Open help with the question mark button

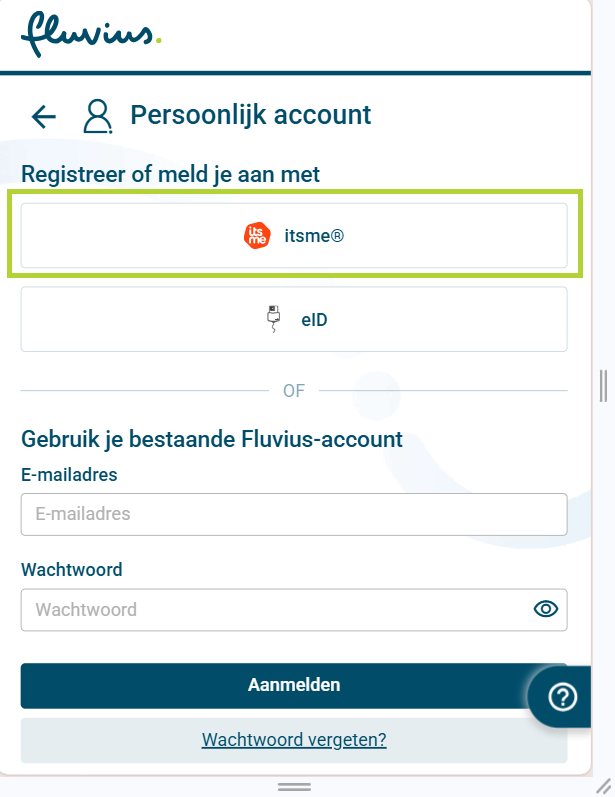(564, 697)
